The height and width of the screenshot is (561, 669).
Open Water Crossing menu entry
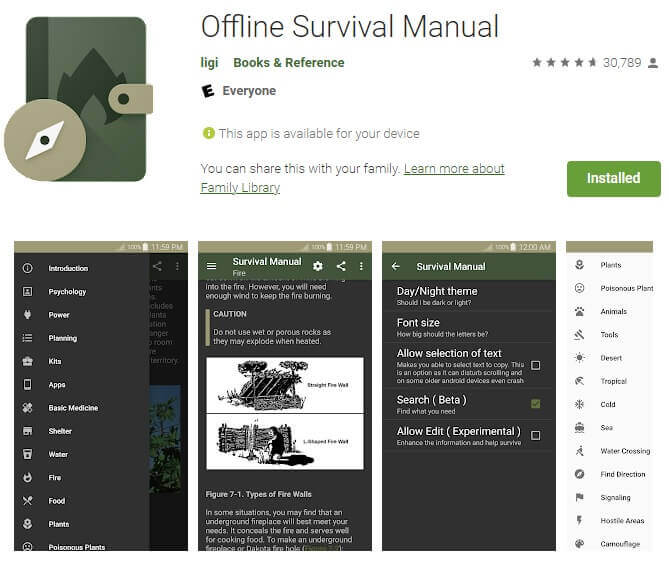(610, 451)
